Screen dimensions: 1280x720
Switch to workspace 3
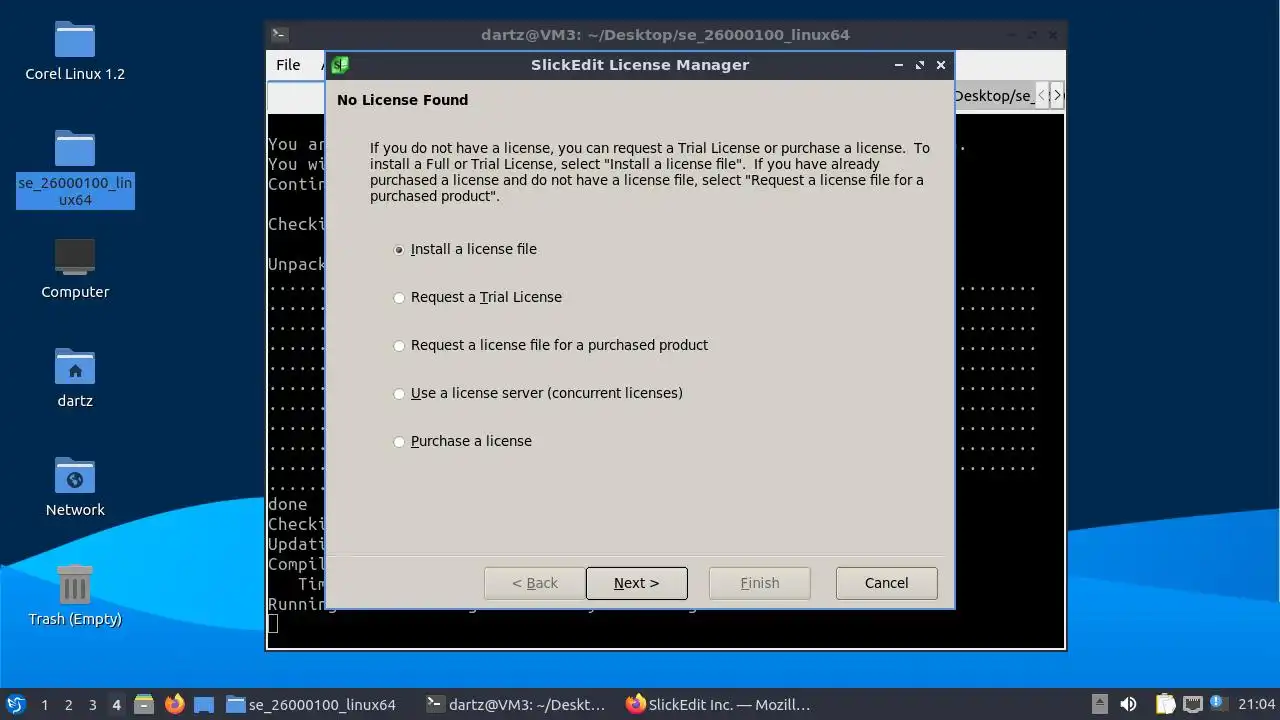pyautogui.click(x=92, y=705)
